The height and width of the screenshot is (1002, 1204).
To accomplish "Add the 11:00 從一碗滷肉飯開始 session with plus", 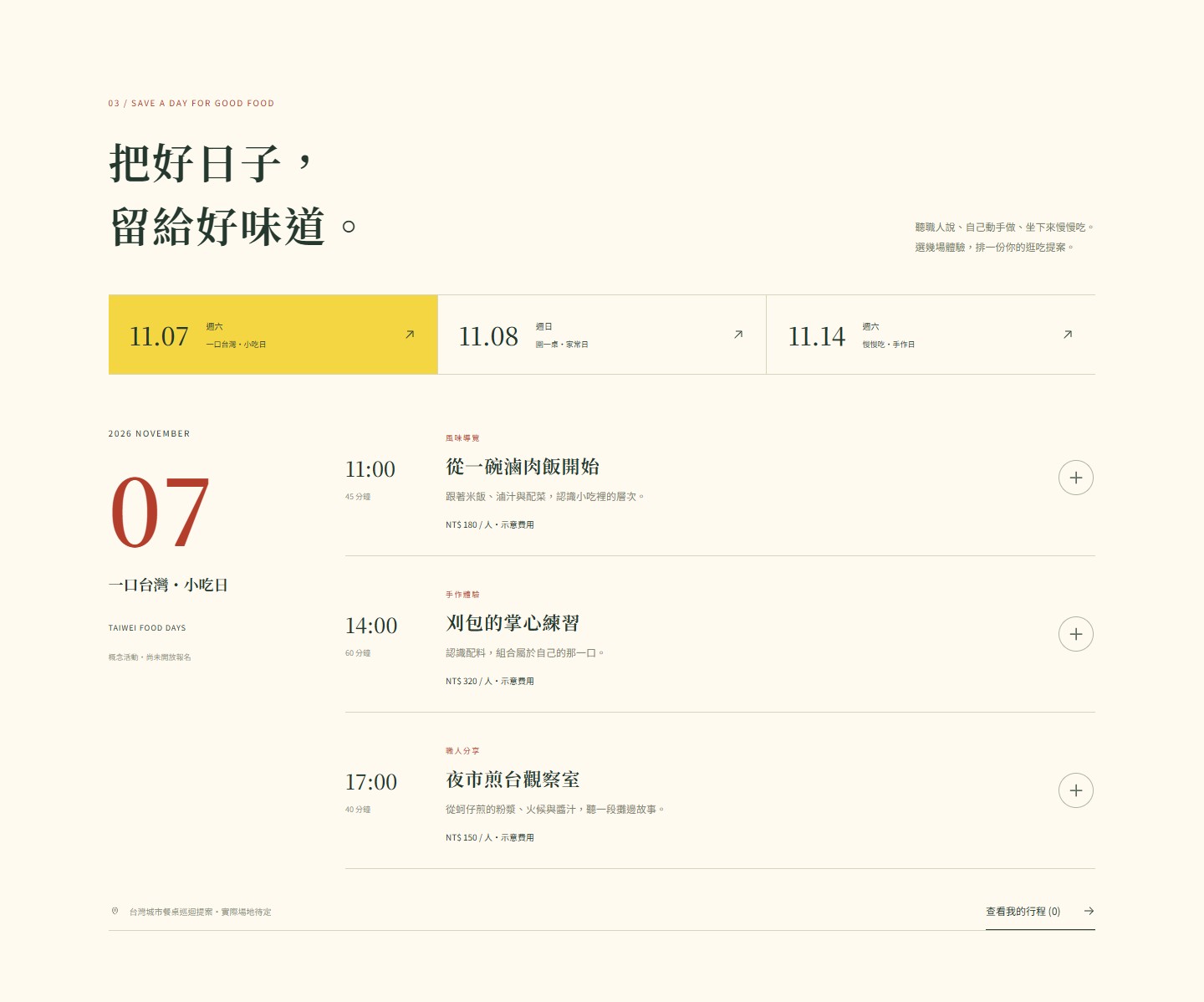I will [1076, 478].
